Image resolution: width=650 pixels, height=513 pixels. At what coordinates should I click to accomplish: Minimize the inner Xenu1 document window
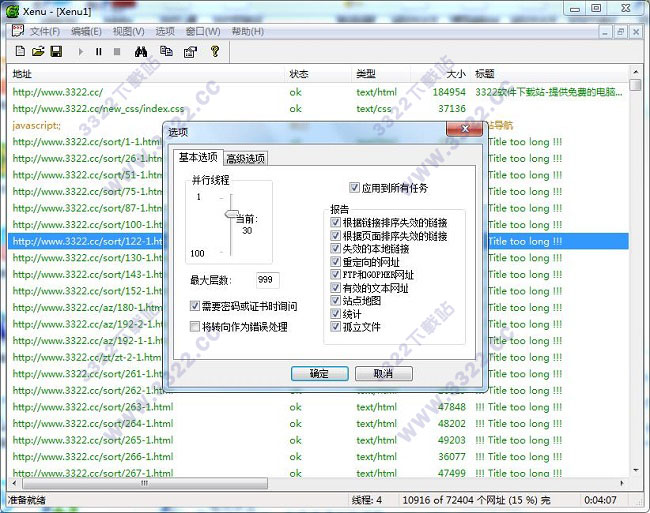pos(605,31)
